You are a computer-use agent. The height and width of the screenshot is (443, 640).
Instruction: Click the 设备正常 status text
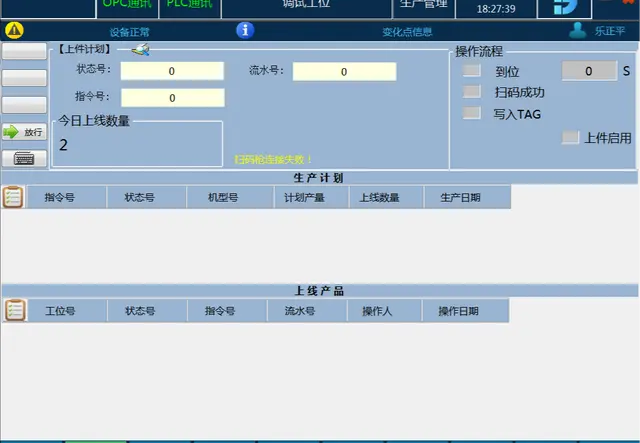click(129, 32)
